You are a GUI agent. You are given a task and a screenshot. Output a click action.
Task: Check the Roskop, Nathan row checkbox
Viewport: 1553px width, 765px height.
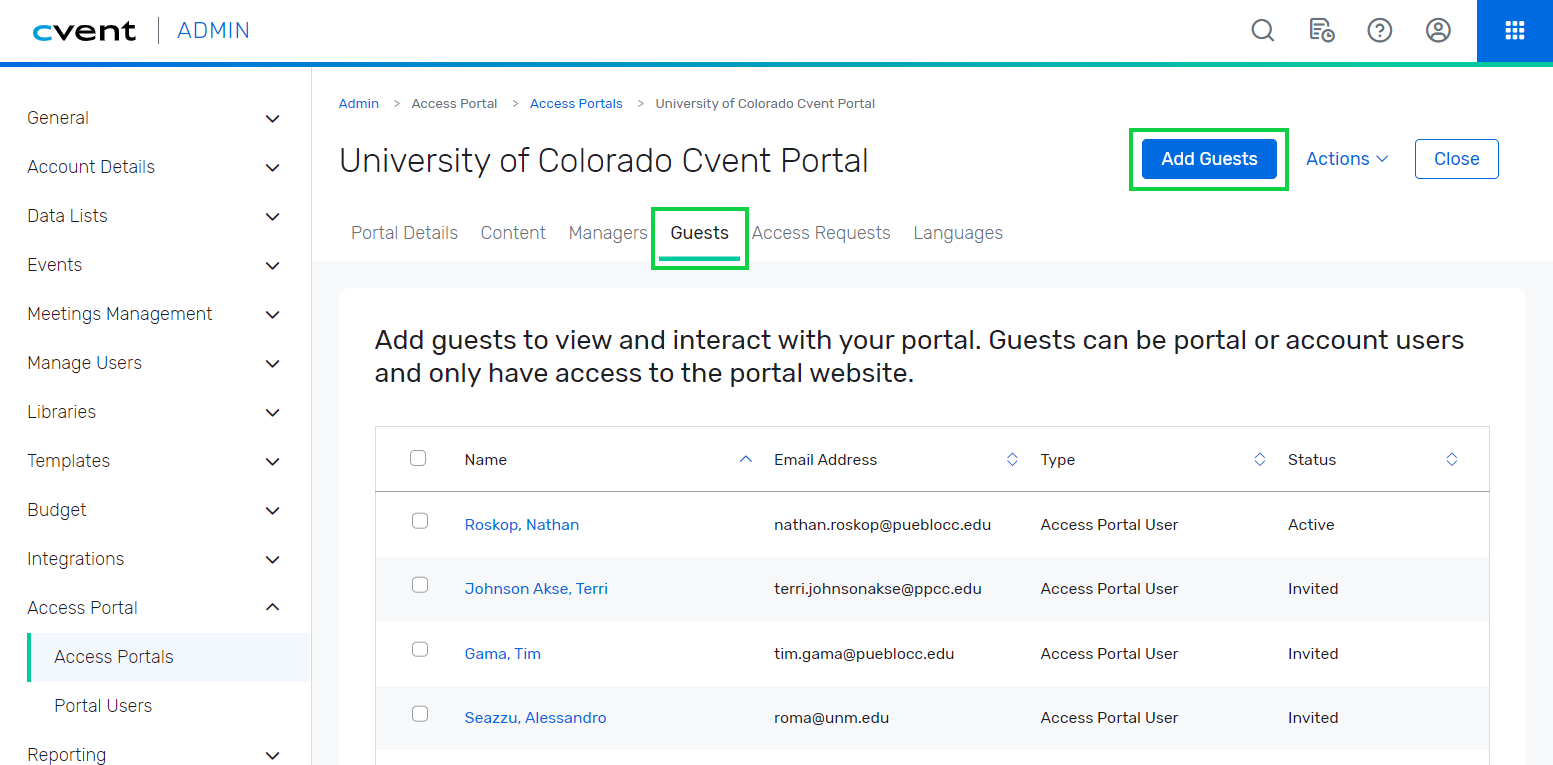click(x=420, y=521)
